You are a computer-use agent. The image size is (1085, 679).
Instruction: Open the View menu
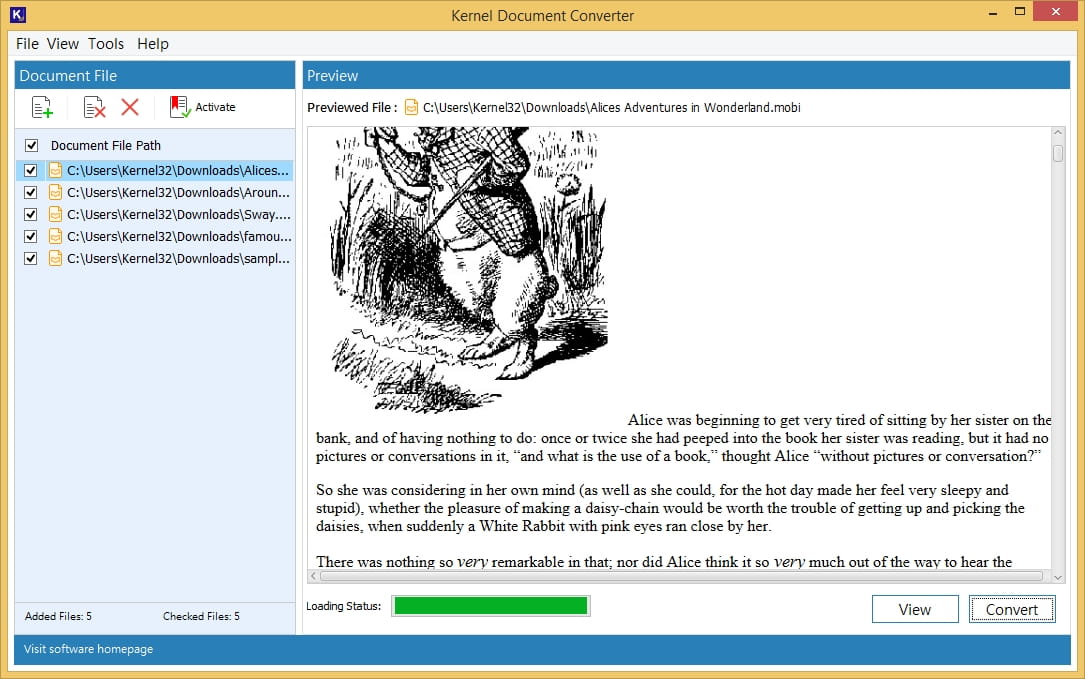tap(63, 44)
